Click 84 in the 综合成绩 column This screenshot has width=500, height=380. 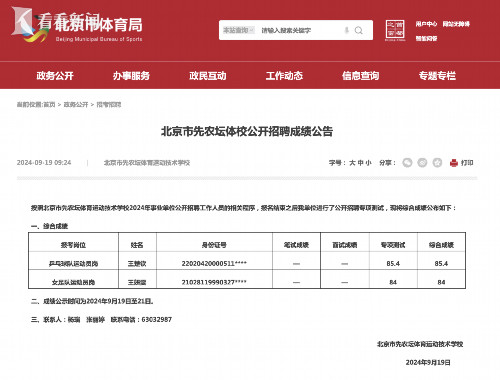441,282
